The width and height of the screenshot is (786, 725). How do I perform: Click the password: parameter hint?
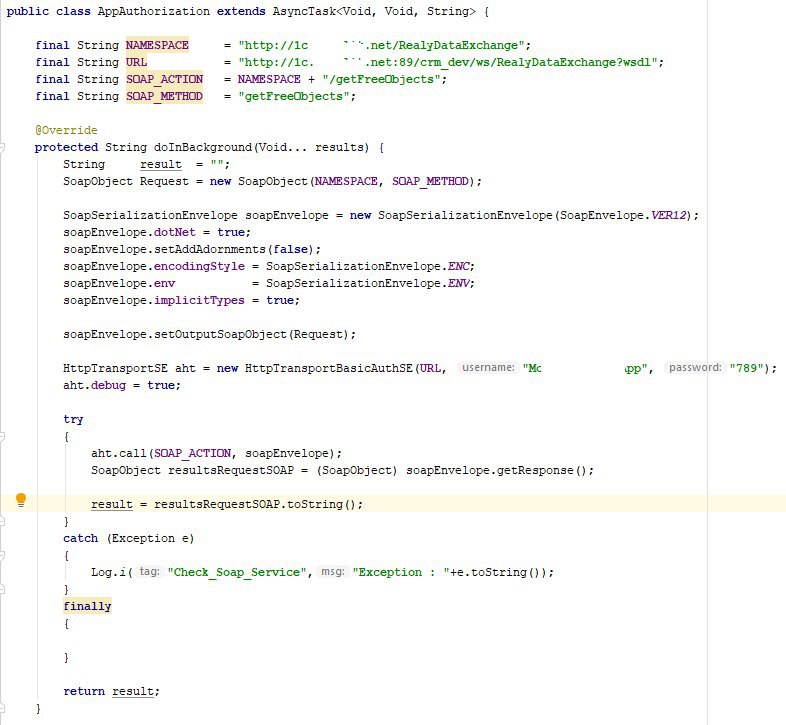(695, 368)
